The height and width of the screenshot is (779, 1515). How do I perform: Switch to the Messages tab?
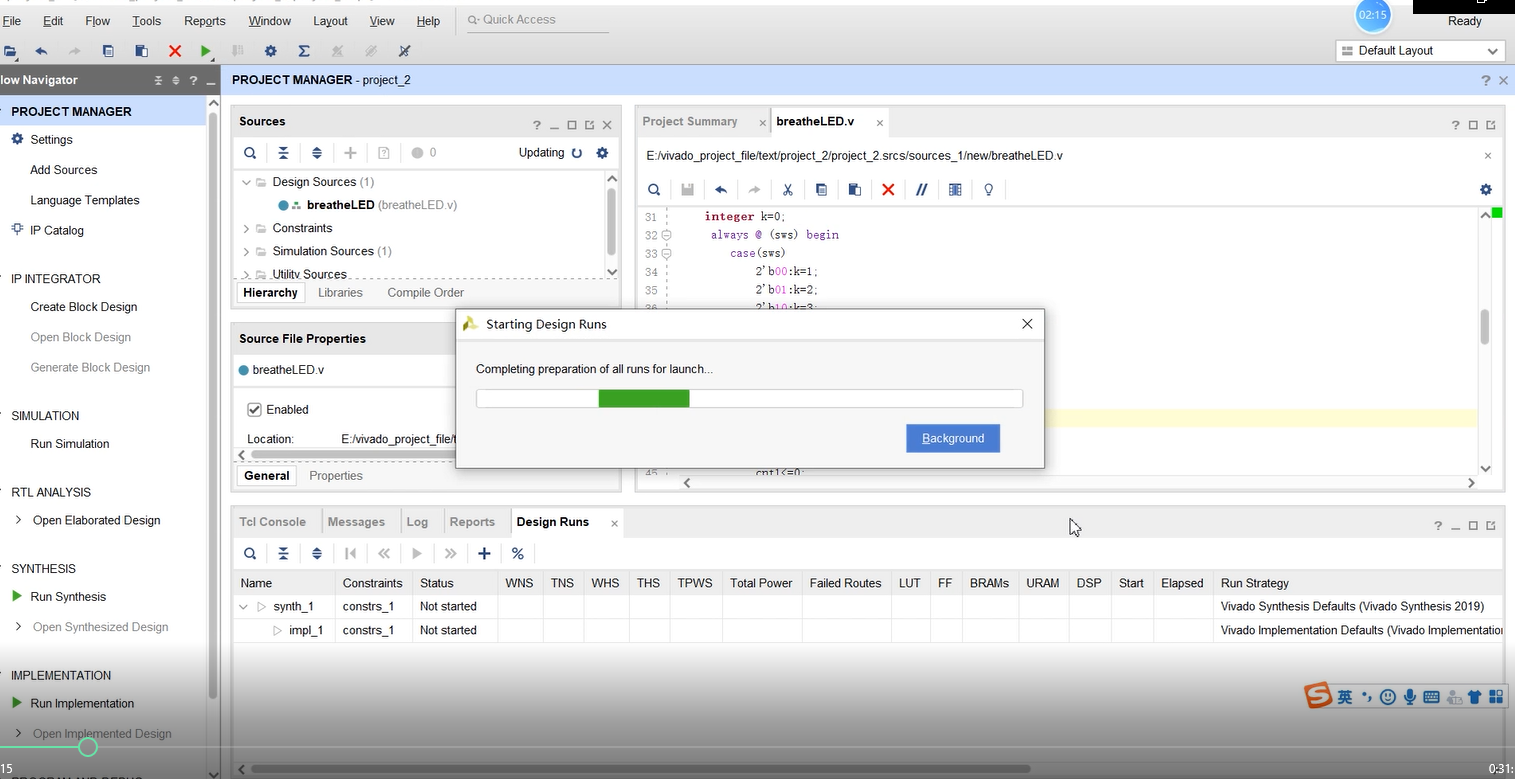[356, 522]
